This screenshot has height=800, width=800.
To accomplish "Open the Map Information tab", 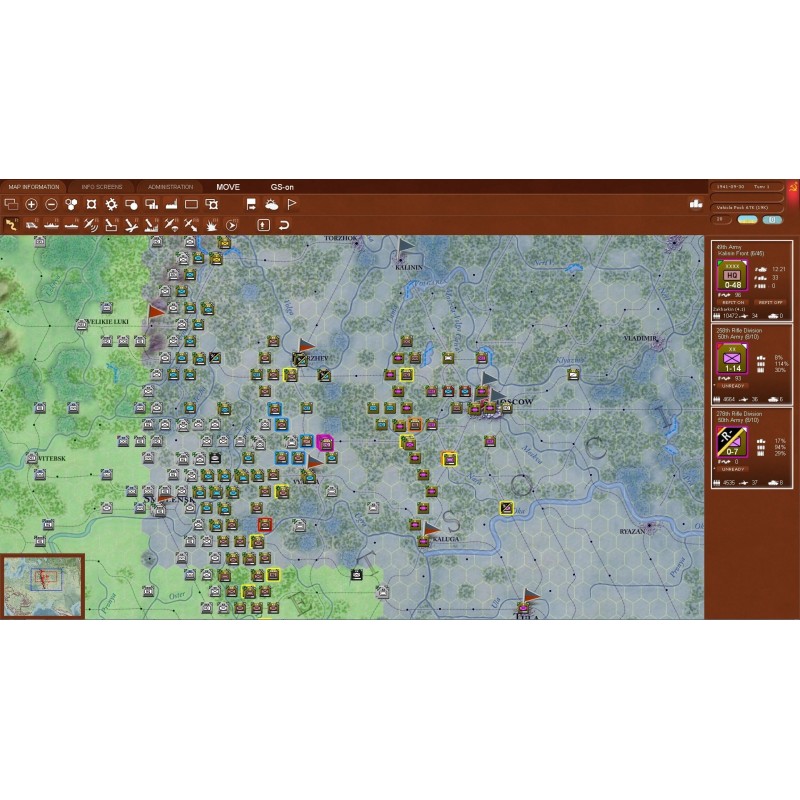I will (x=34, y=187).
